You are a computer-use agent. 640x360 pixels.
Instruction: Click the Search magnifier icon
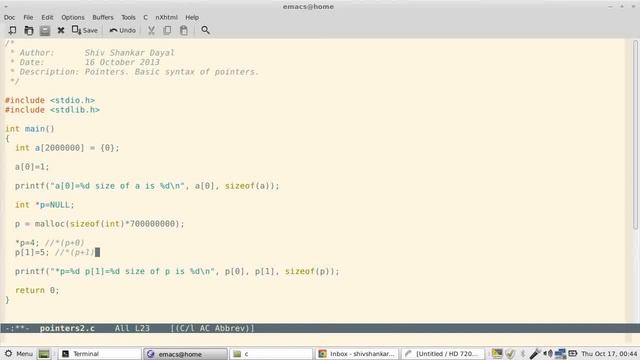(x=205, y=30)
